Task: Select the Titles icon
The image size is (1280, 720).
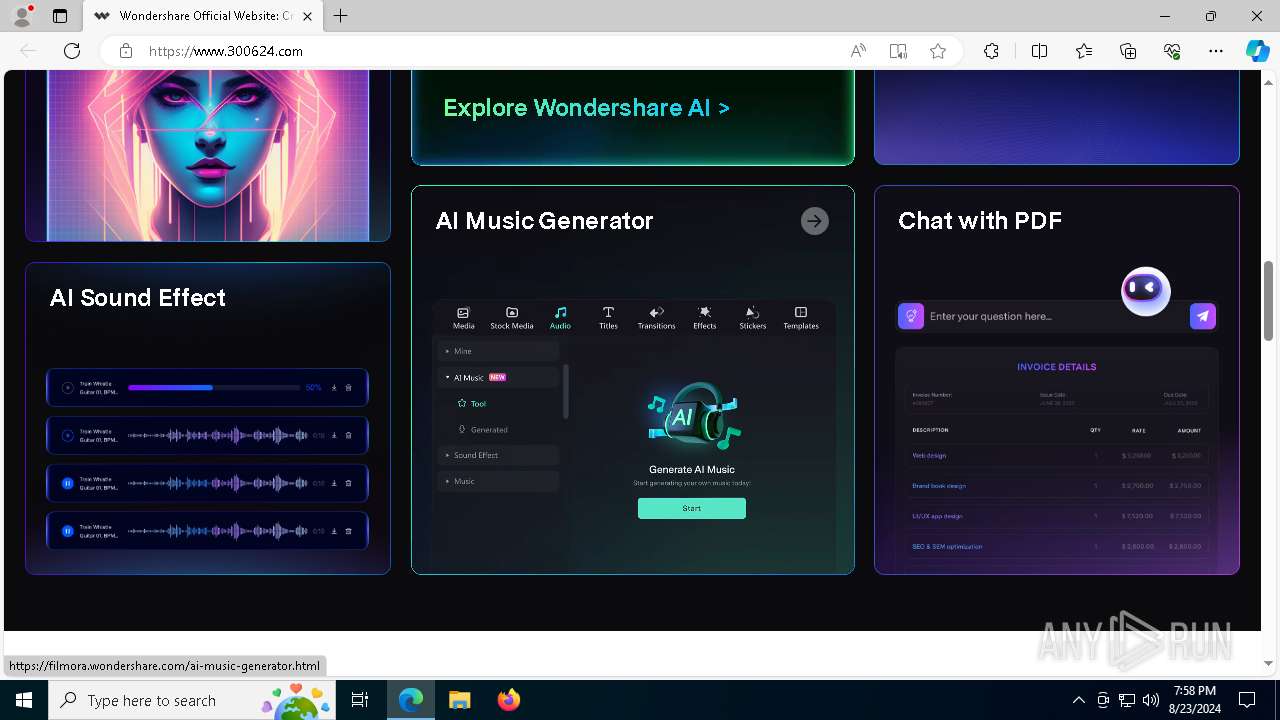Action: click(608, 313)
